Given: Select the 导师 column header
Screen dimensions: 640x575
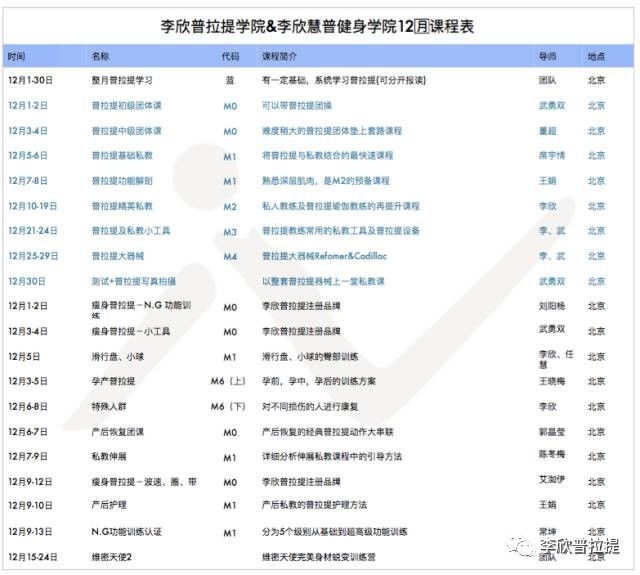Looking at the screenshot, I should point(547,56).
